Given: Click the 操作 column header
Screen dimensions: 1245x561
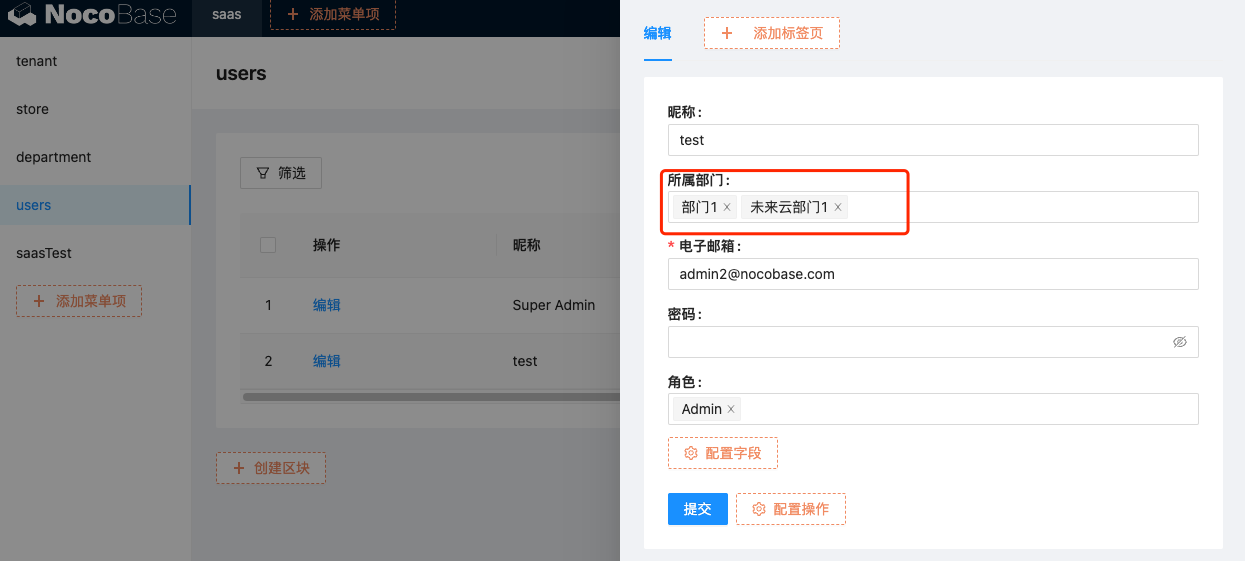Looking at the screenshot, I should pos(327,245).
